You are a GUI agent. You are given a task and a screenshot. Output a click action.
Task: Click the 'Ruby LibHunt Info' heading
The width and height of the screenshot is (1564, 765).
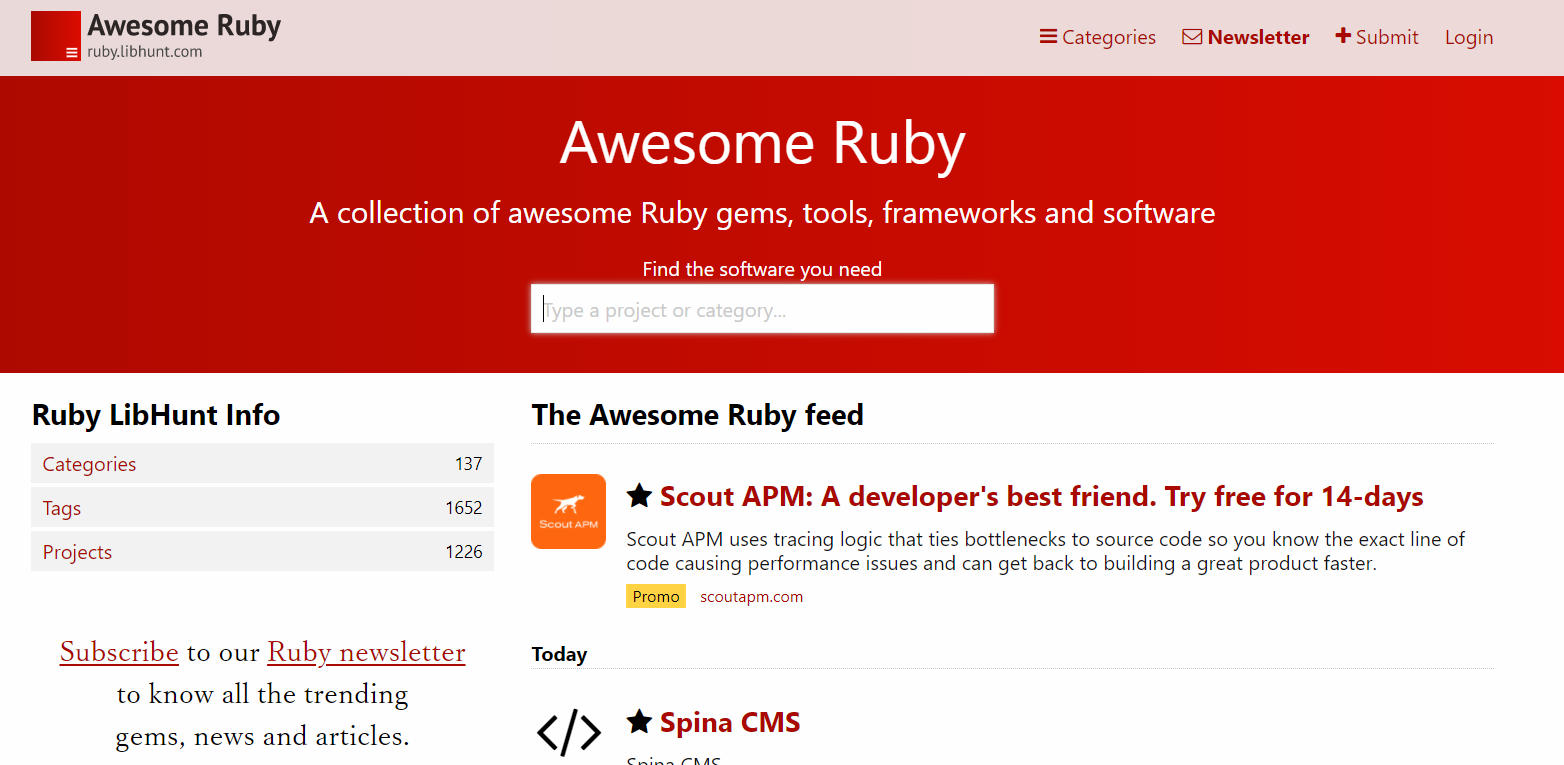pyautogui.click(x=156, y=415)
